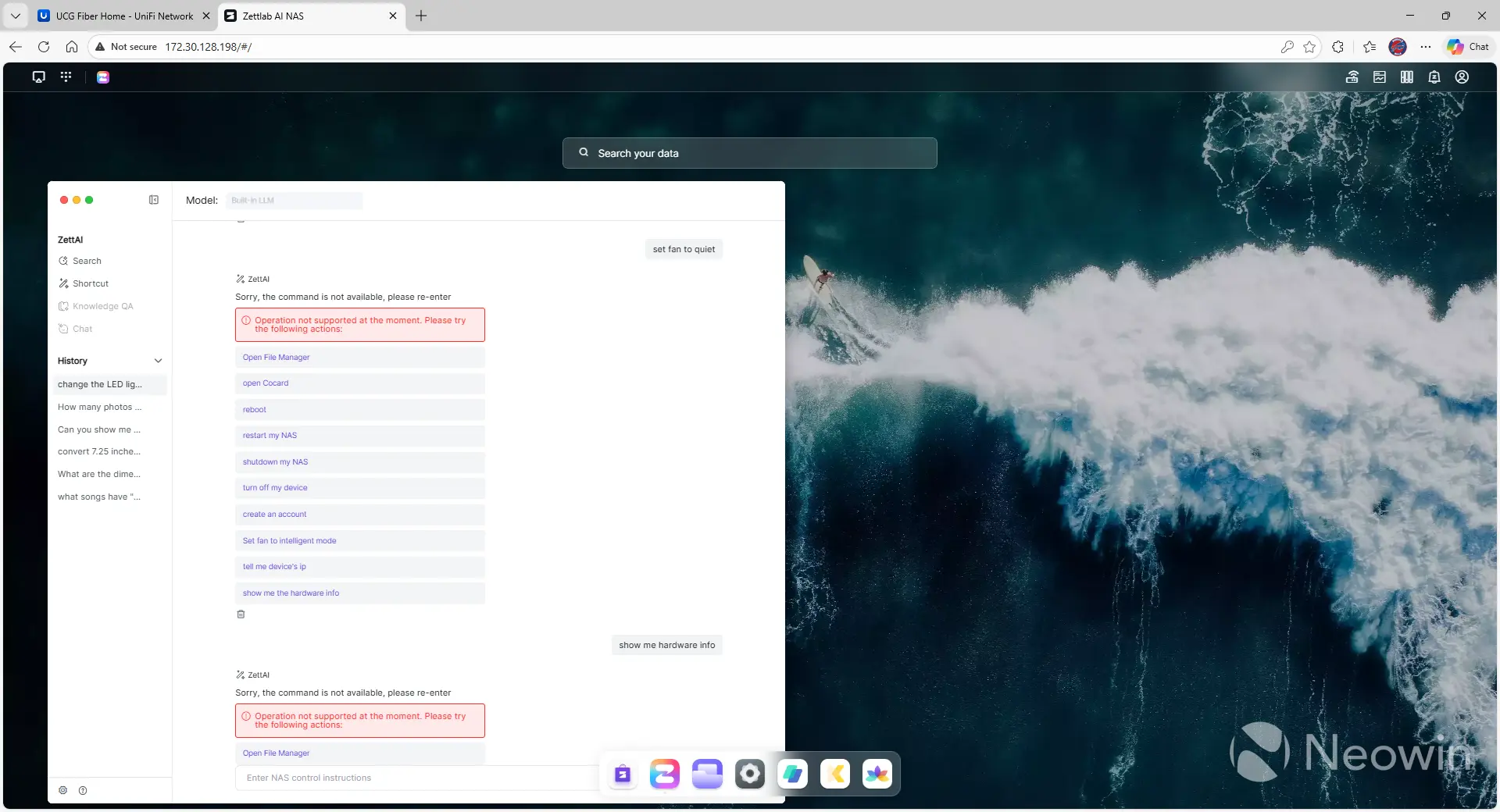Launch the gray Settings gear dock icon
This screenshot has width=1500, height=812.
click(750, 774)
